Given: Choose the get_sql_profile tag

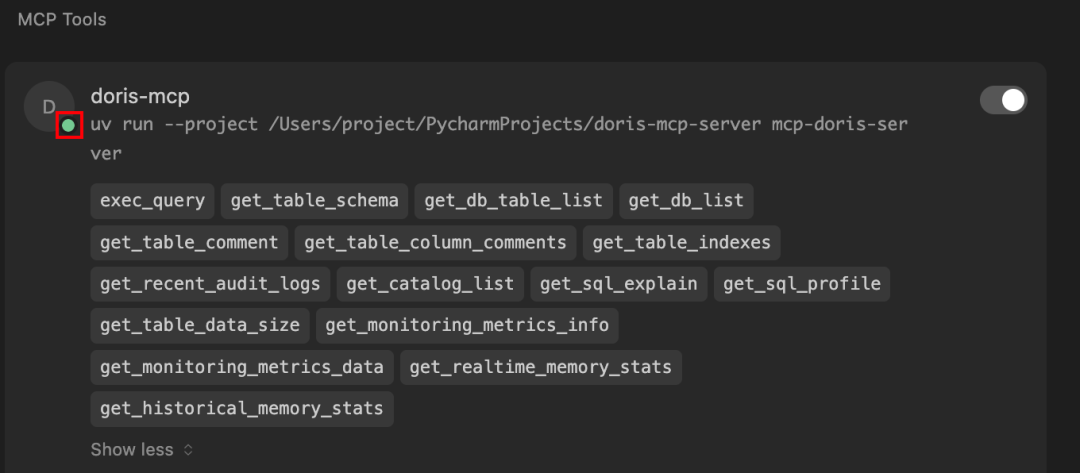Looking at the screenshot, I should [x=802, y=284].
